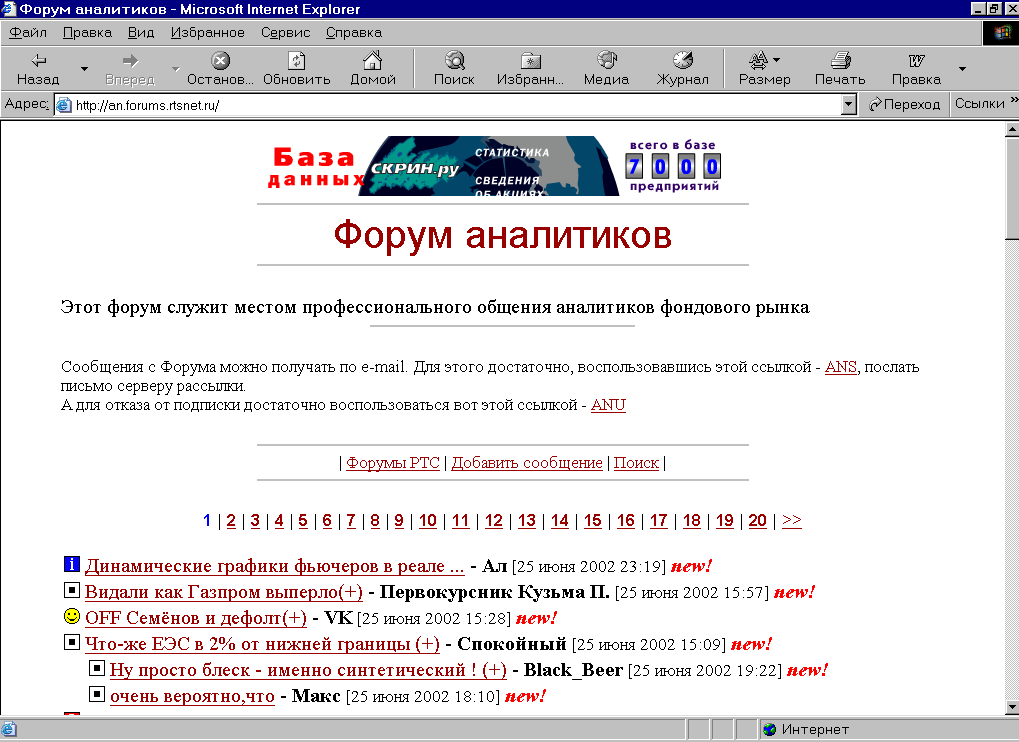
Task: Click author name Первокурсник Кузьма П.
Action: [x=495, y=593]
